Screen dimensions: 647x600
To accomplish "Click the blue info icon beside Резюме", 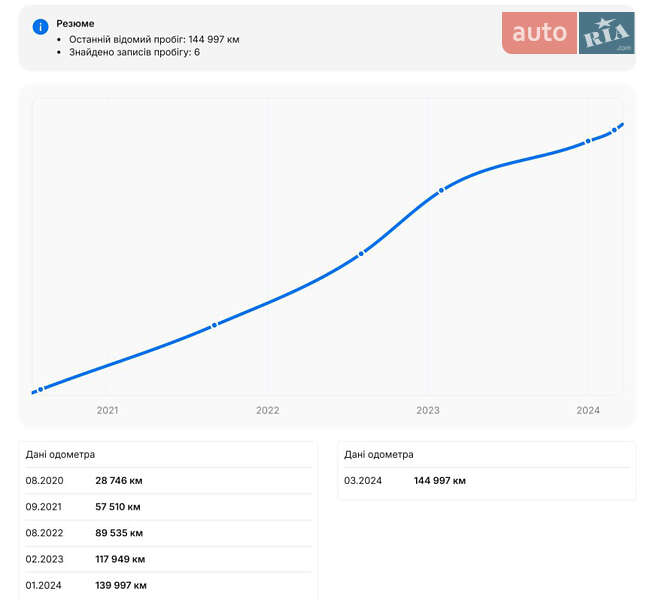I will click(x=40, y=27).
